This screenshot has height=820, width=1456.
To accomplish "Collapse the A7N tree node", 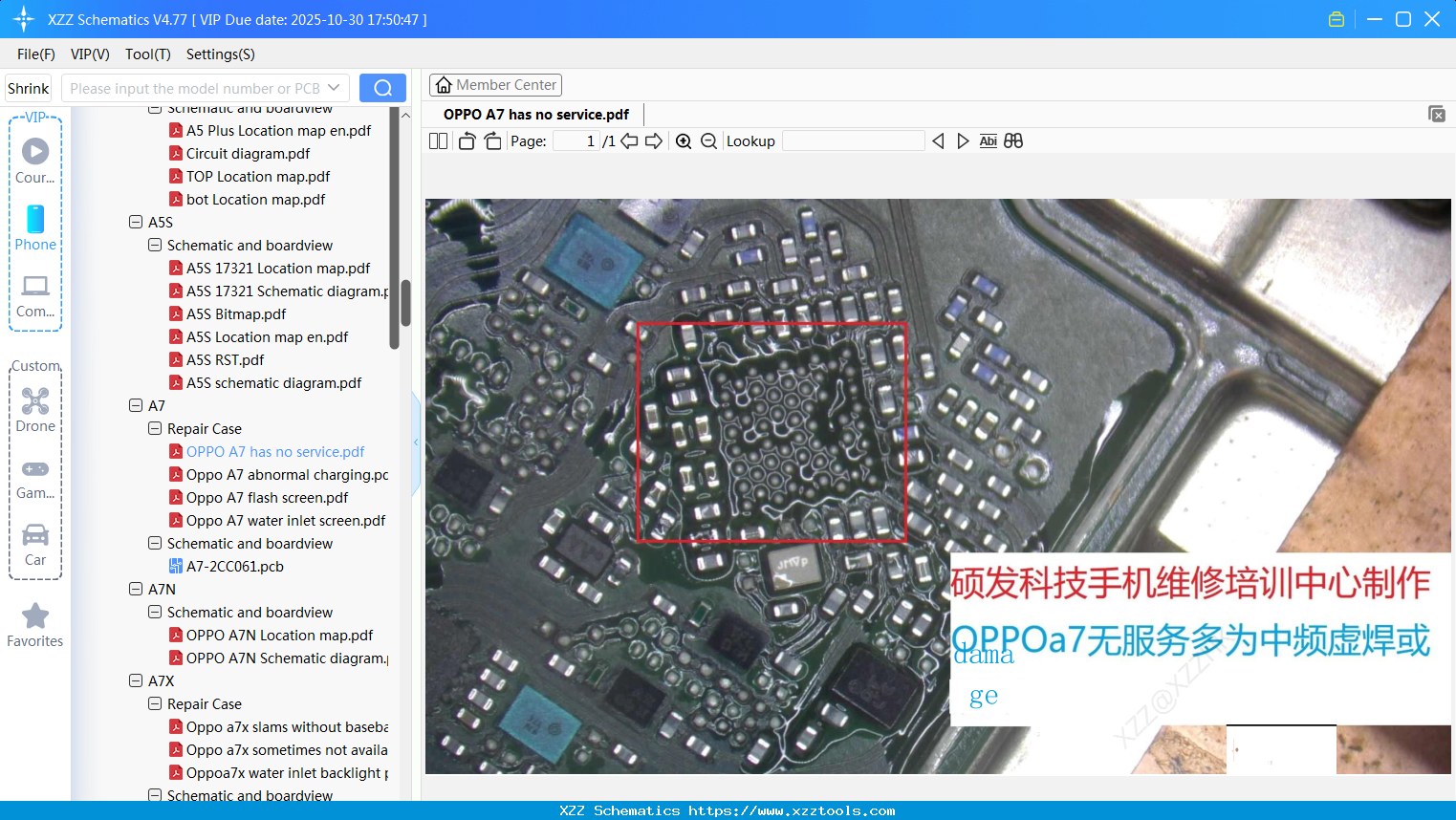I will 136,589.
